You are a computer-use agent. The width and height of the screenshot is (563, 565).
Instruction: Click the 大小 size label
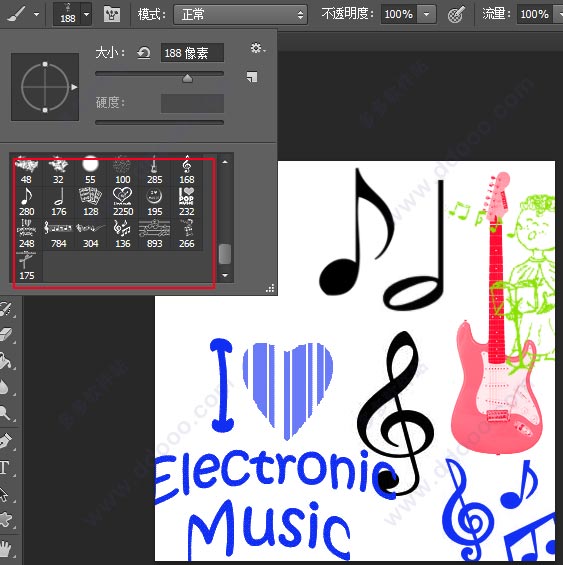pyautogui.click(x=110, y=53)
